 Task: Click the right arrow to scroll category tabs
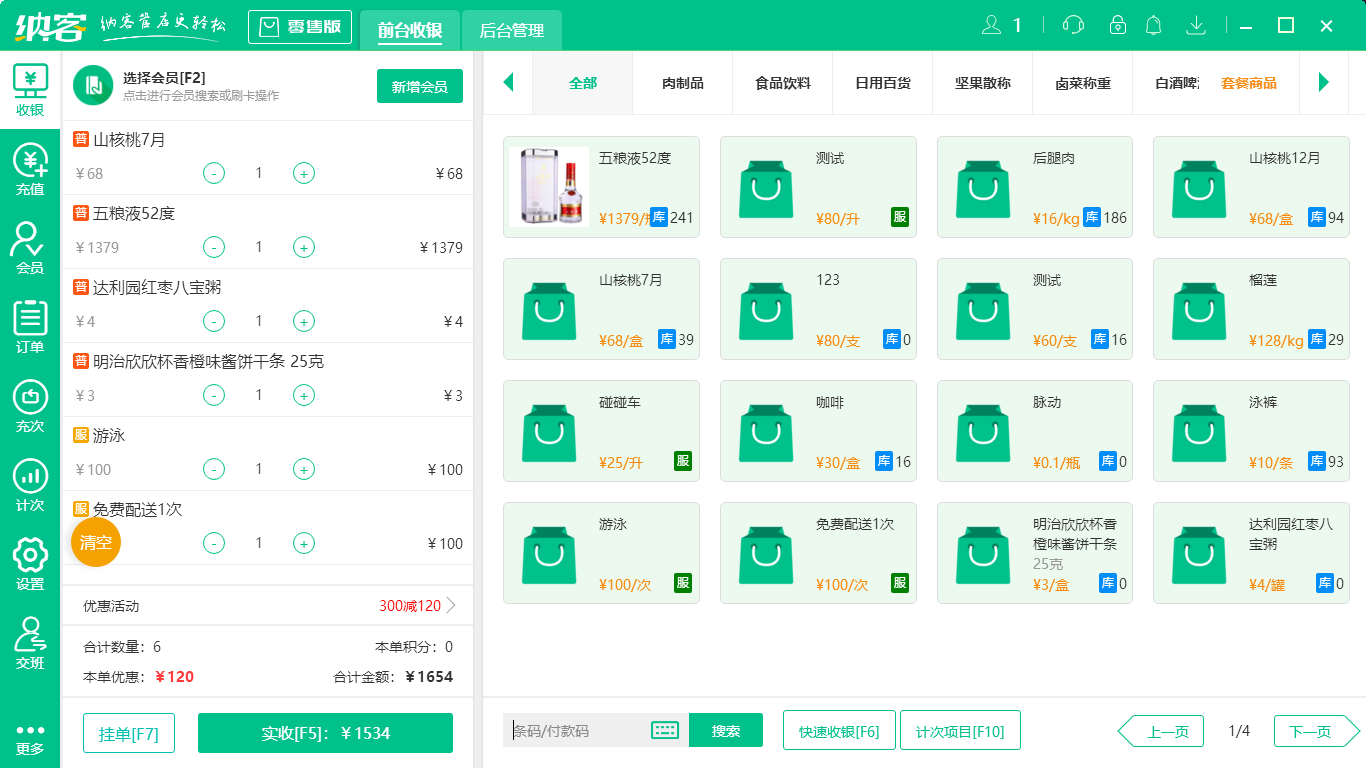coord(1325,84)
